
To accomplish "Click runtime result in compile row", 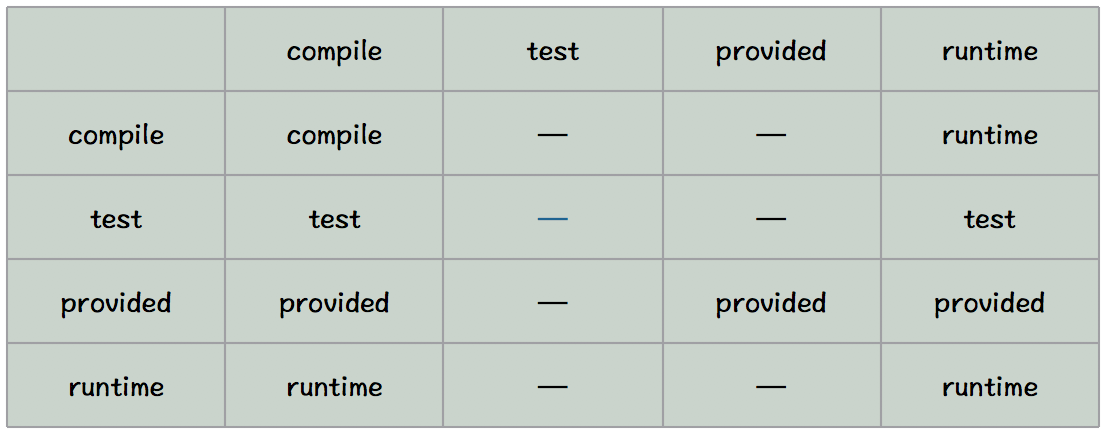I will click(x=990, y=135).
